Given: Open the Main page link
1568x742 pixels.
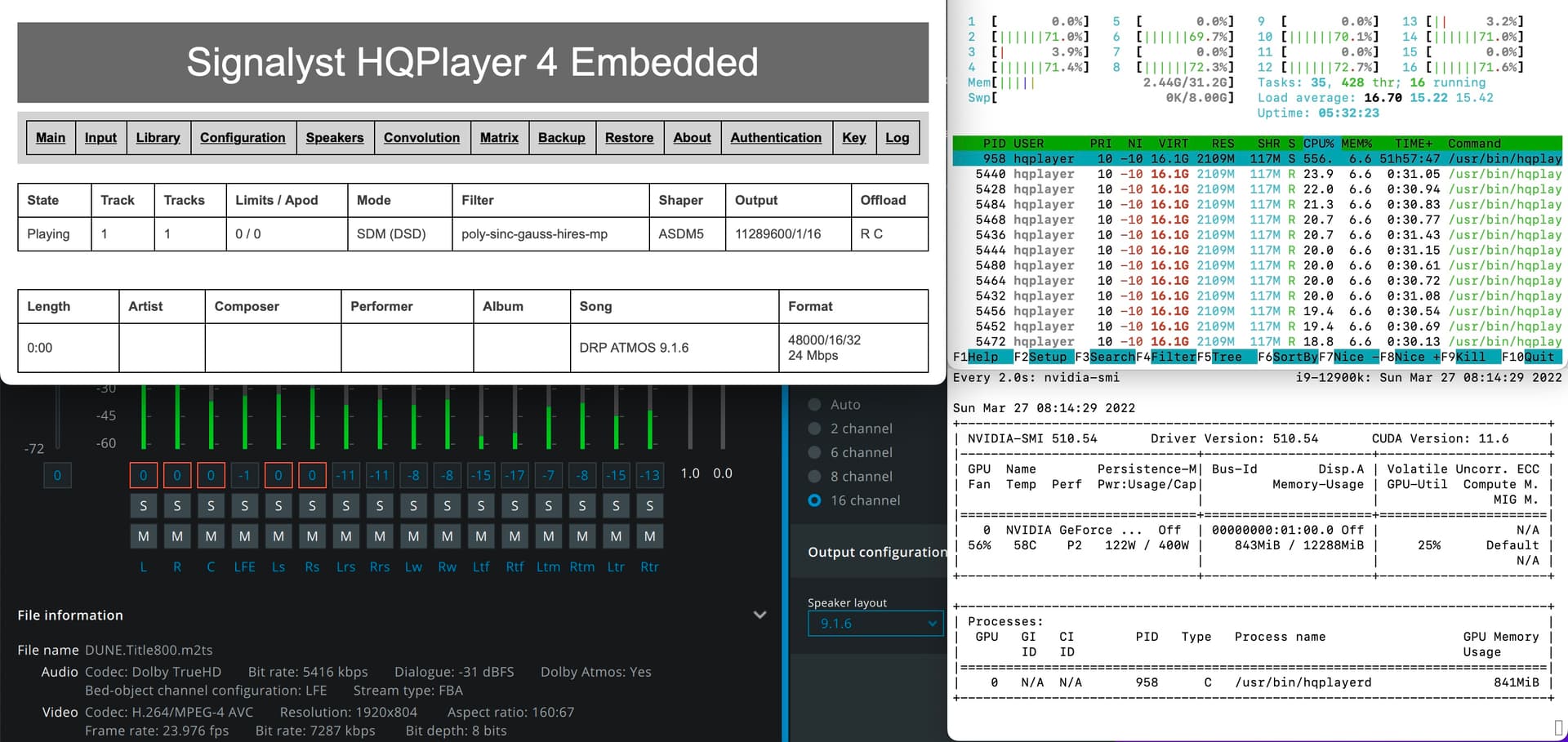Looking at the screenshot, I should point(51,138).
